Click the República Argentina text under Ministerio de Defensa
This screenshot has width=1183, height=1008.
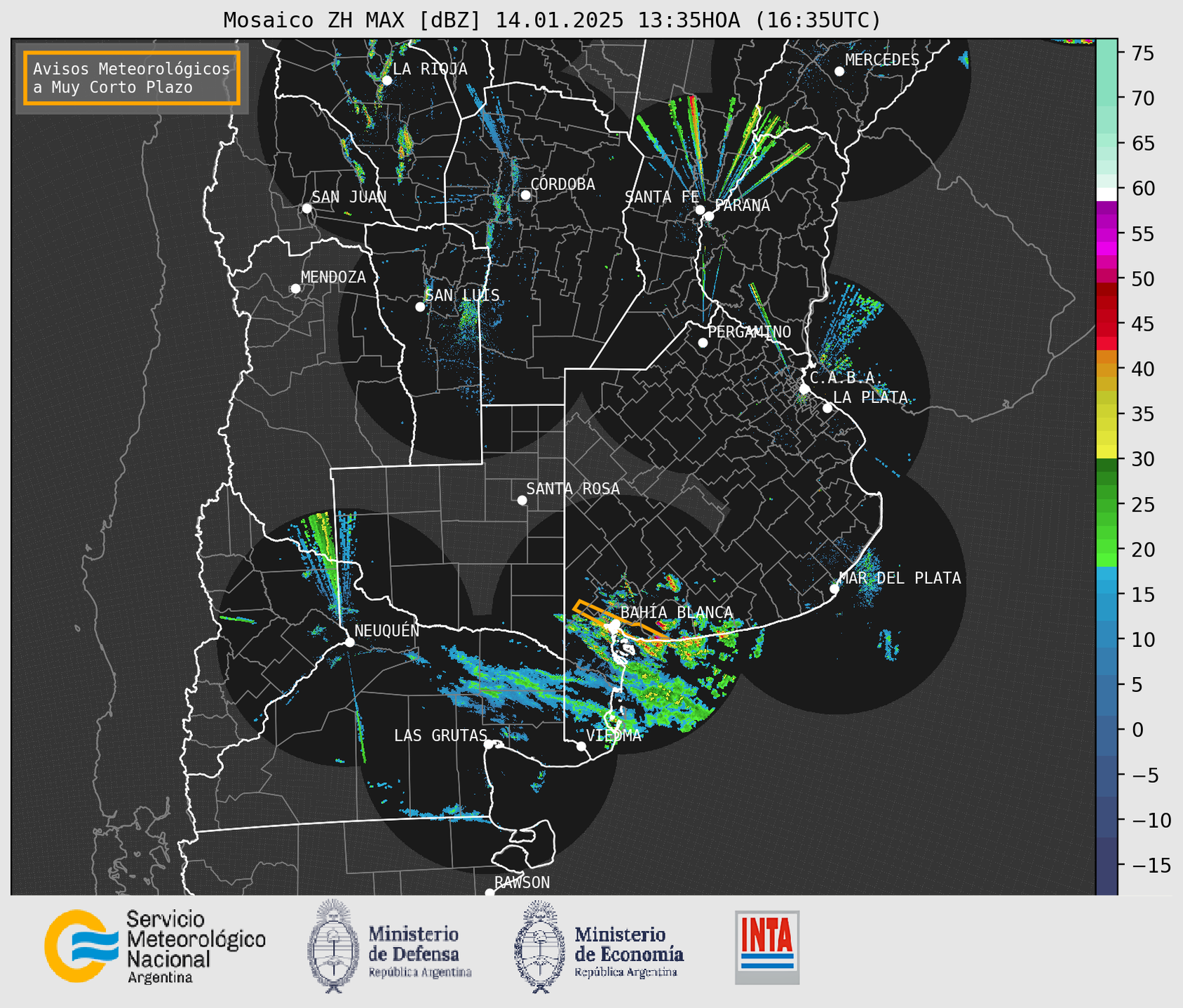(x=420, y=973)
